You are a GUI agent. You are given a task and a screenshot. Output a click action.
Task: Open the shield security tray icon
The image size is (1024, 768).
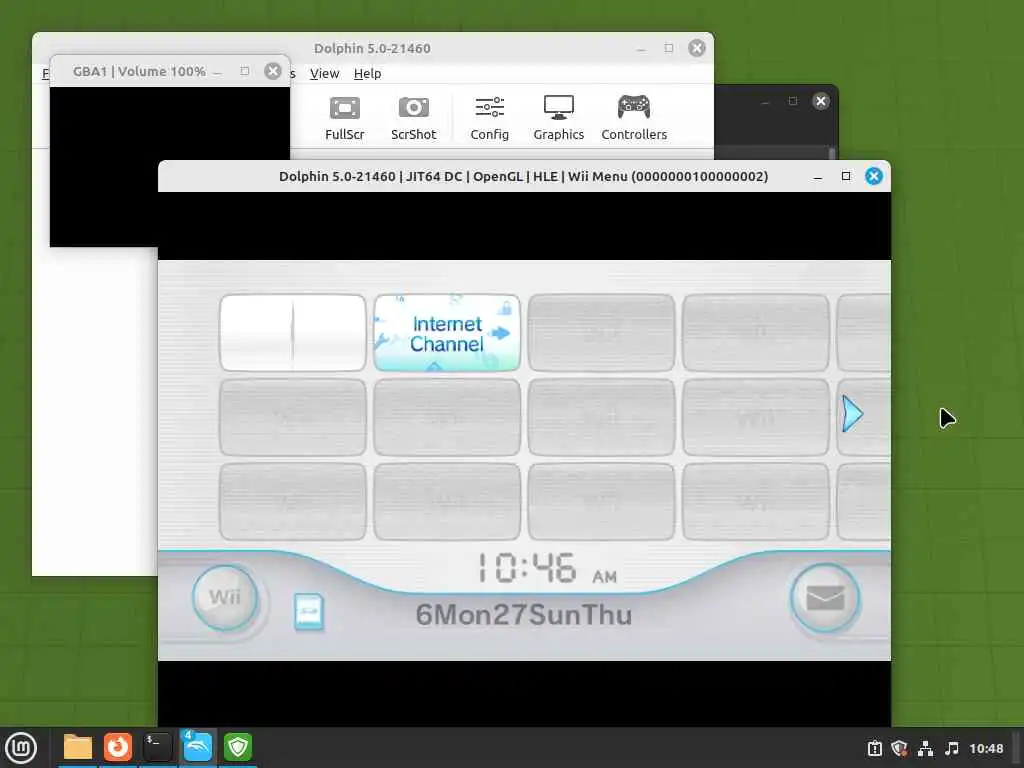tap(900, 748)
